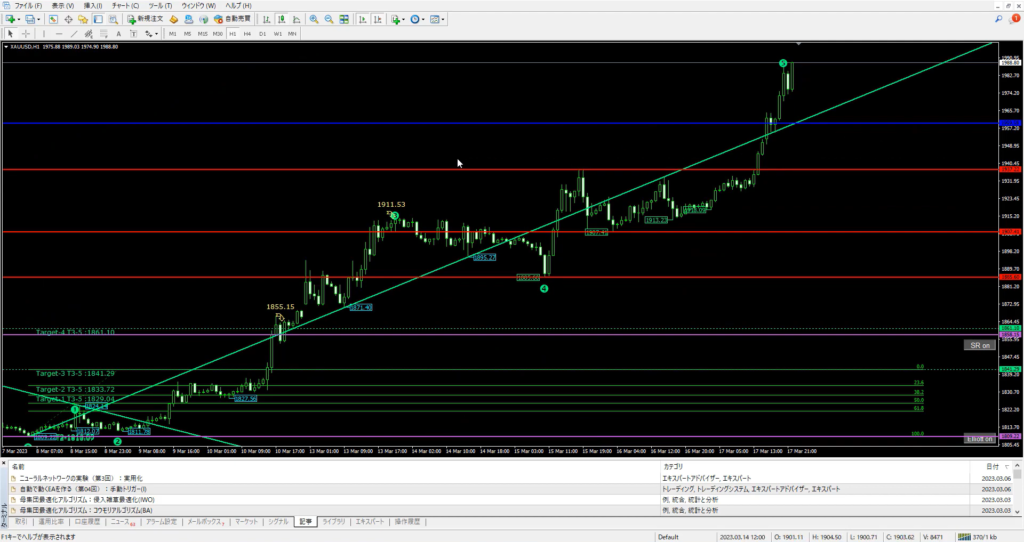Select the H1 timeframe button
The height and width of the screenshot is (542, 1024).
pyautogui.click(x=233, y=33)
